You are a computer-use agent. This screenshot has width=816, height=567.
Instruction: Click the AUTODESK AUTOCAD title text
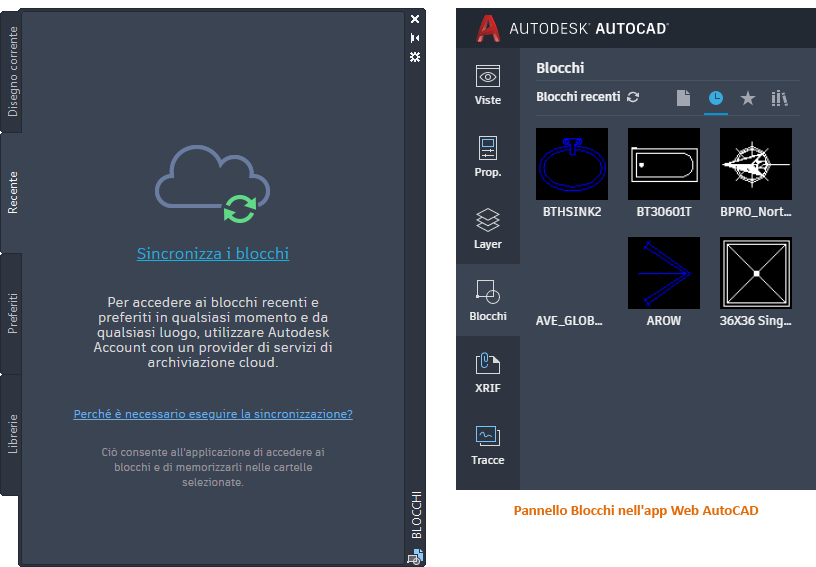coord(589,28)
